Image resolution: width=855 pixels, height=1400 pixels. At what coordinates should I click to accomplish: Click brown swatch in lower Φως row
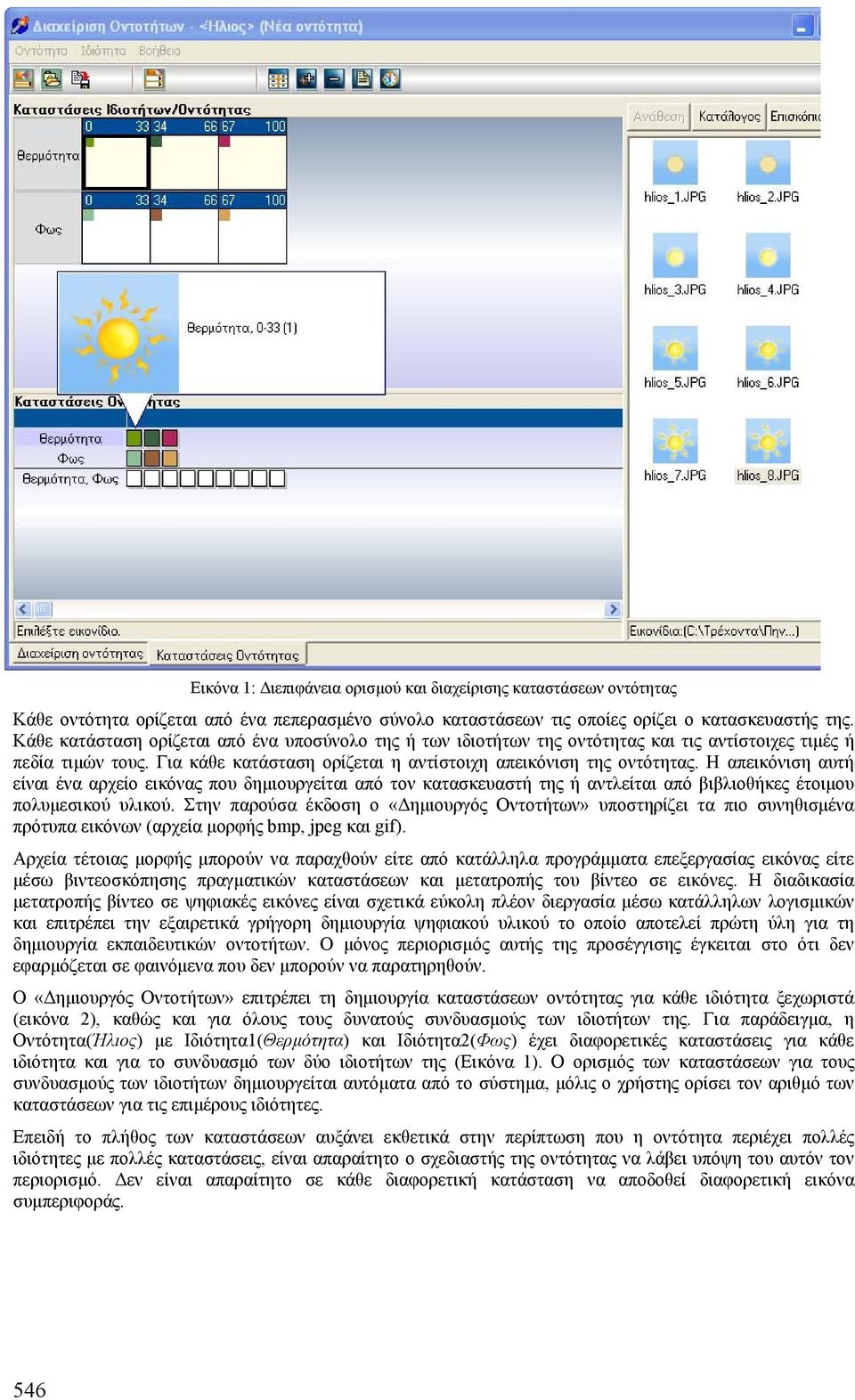[x=152, y=458]
